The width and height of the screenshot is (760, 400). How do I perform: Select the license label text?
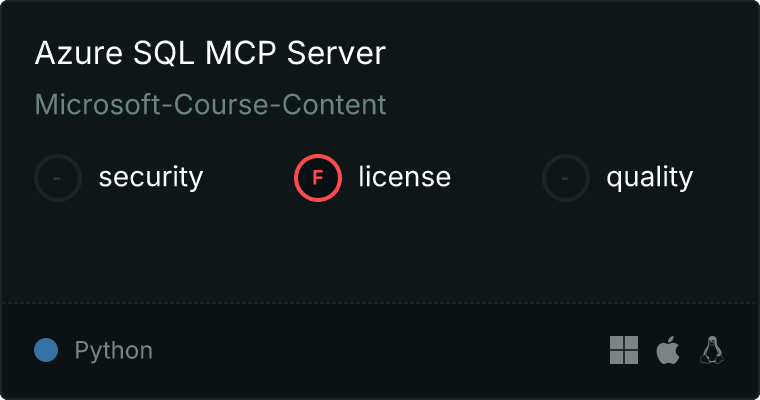pyautogui.click(x=405, y=176)
